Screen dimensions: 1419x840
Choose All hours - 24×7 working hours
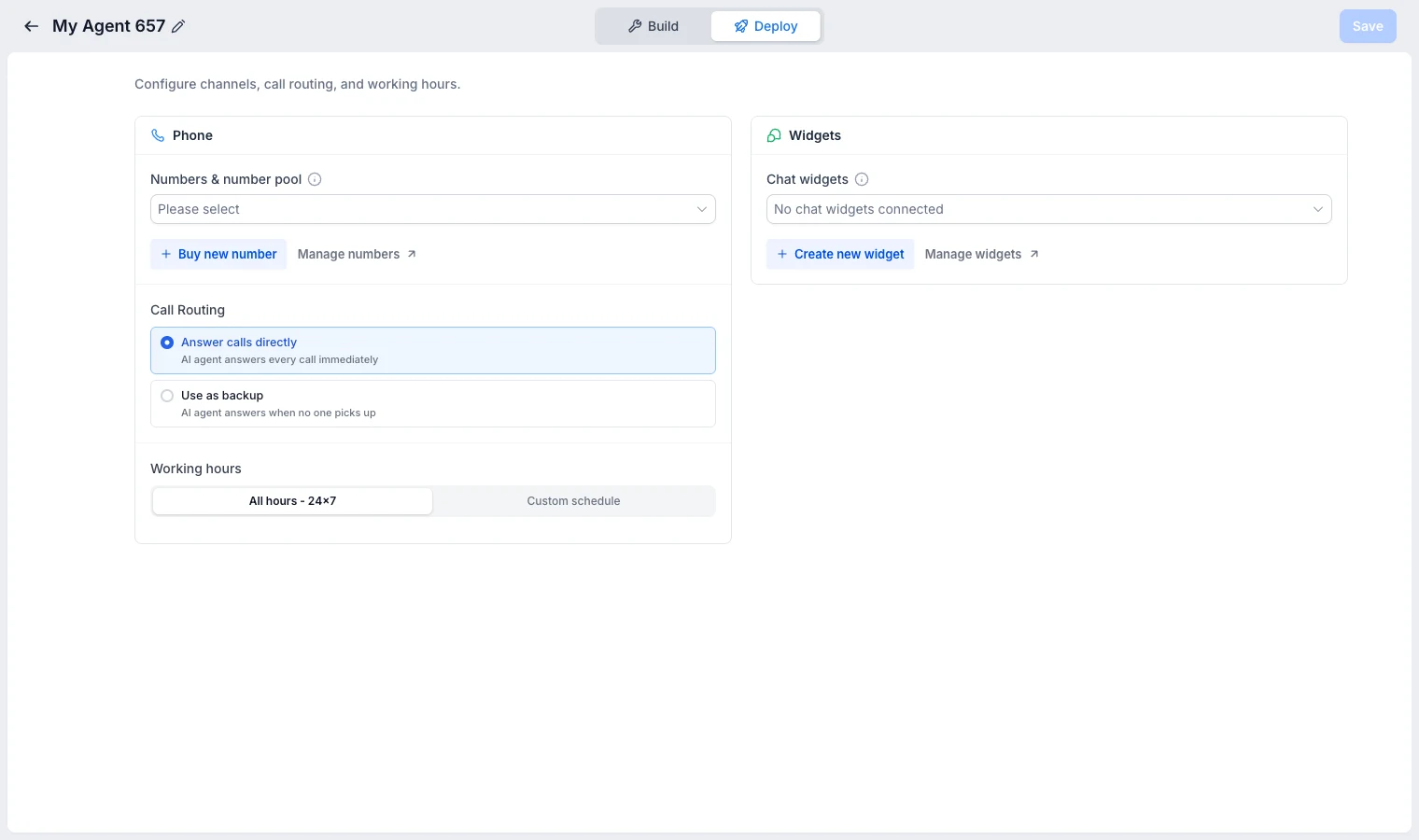click(292, 501)
